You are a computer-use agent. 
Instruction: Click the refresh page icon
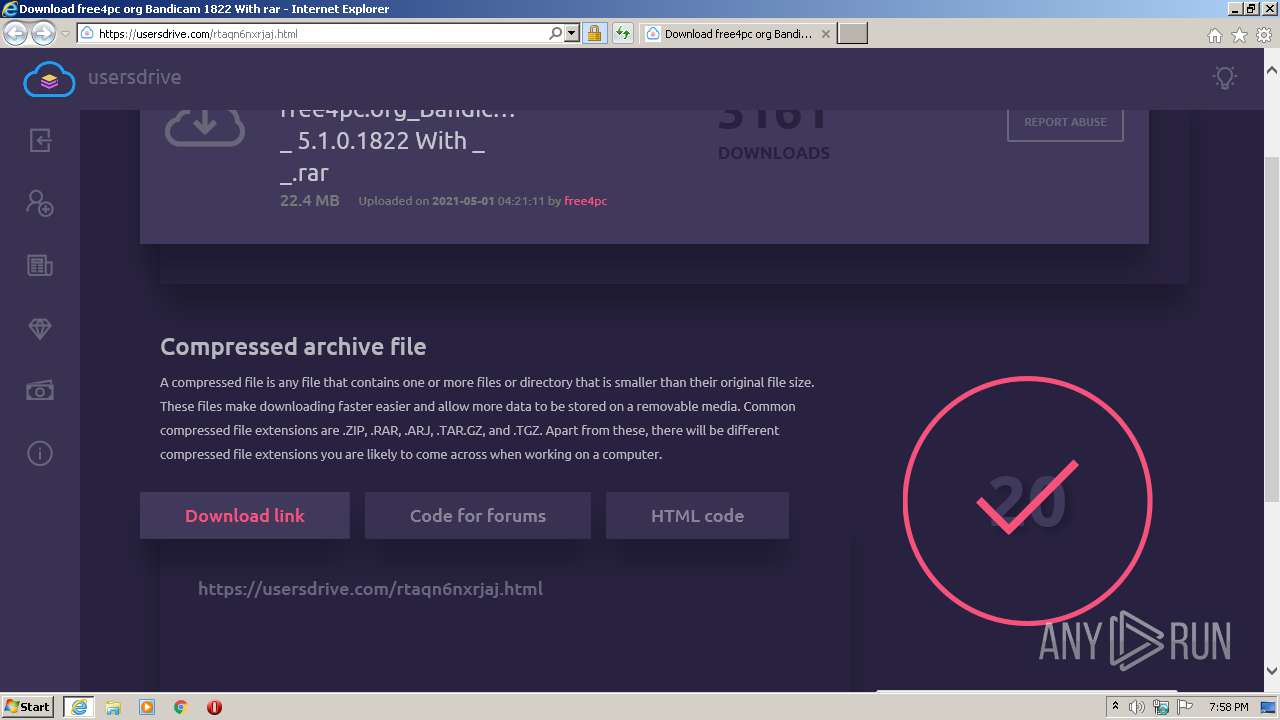coord(623,34)
